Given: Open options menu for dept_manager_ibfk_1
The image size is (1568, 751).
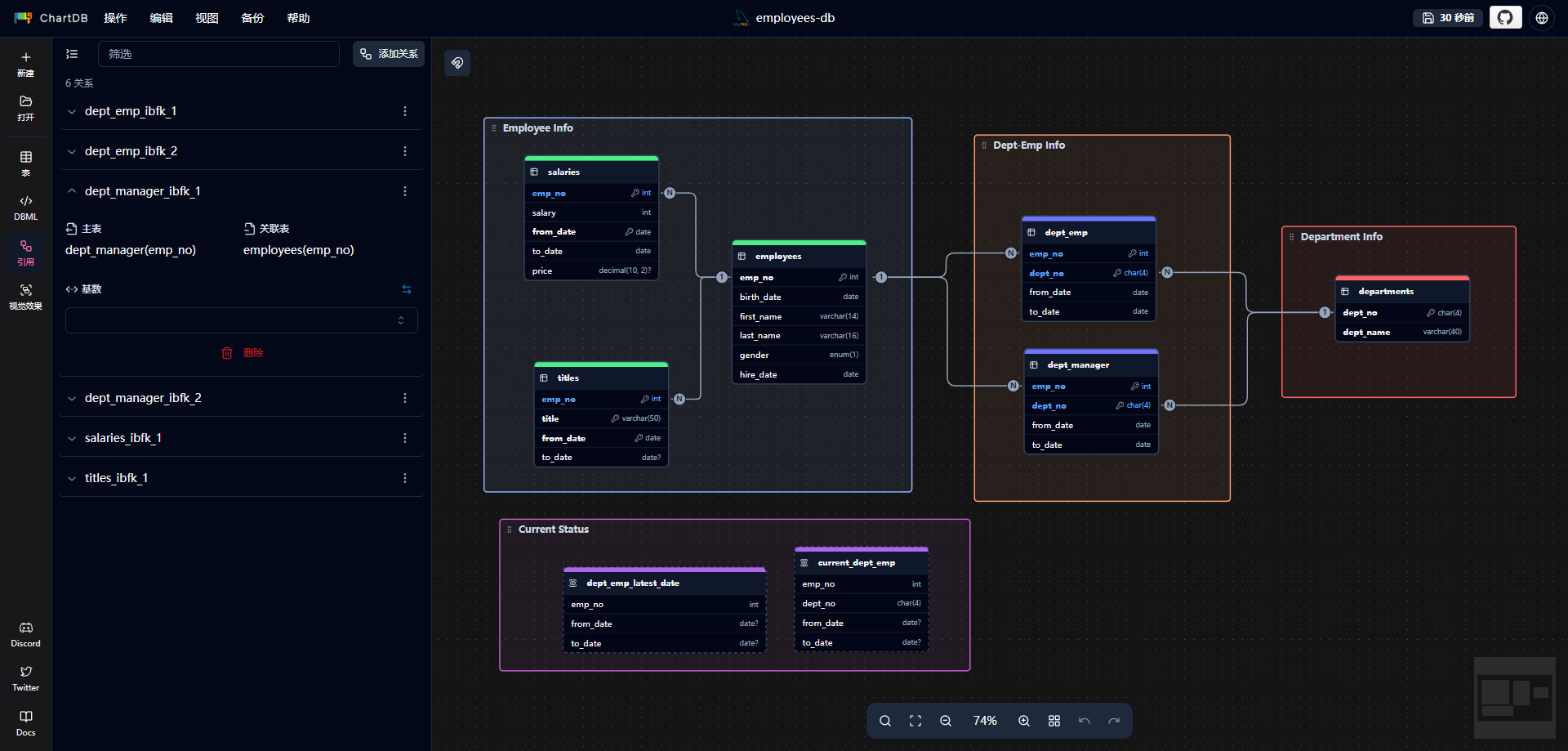Looking at the screenshot, I should (x=405, y=191).
